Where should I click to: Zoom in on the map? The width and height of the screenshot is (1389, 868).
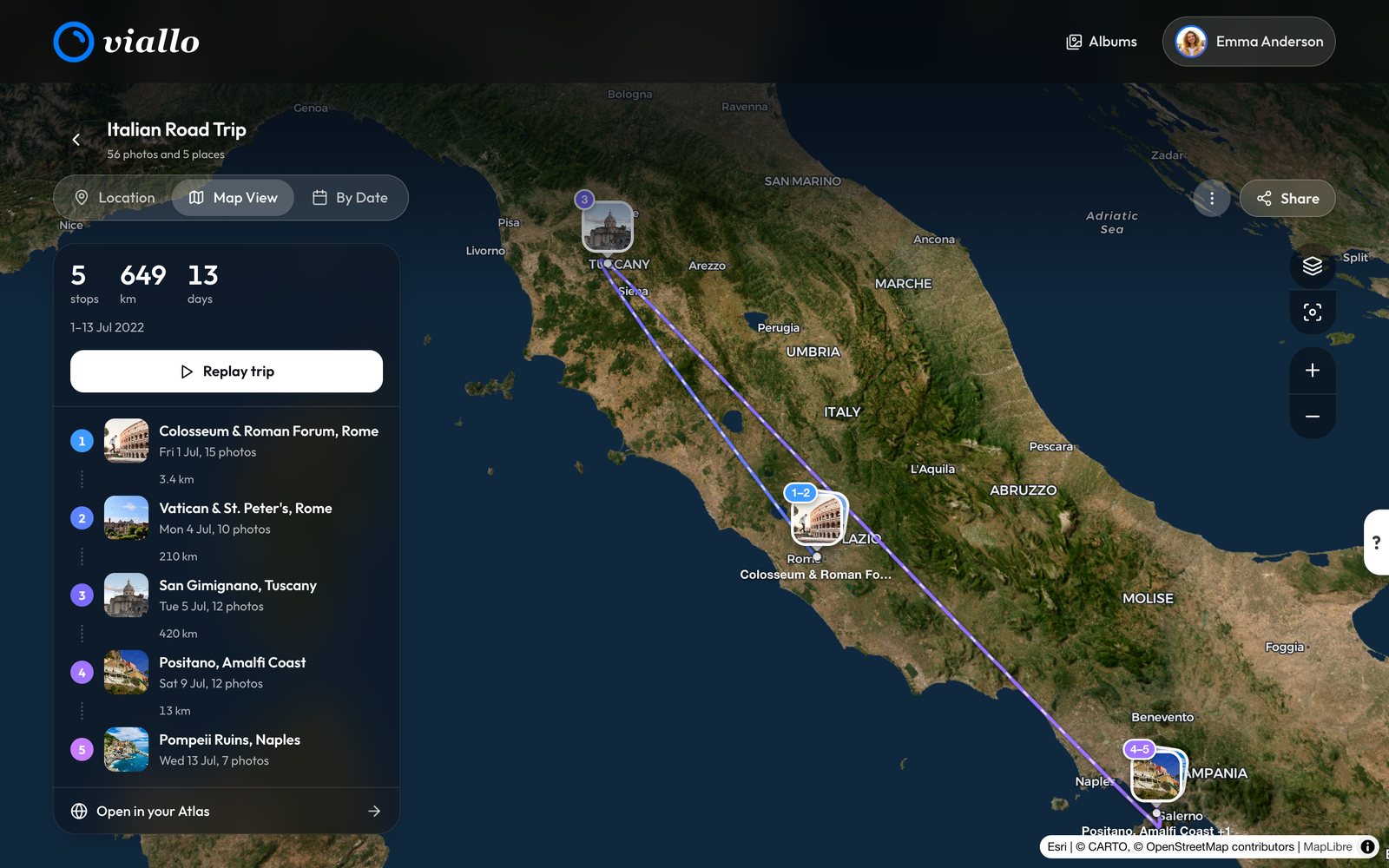coord(1313,371)
